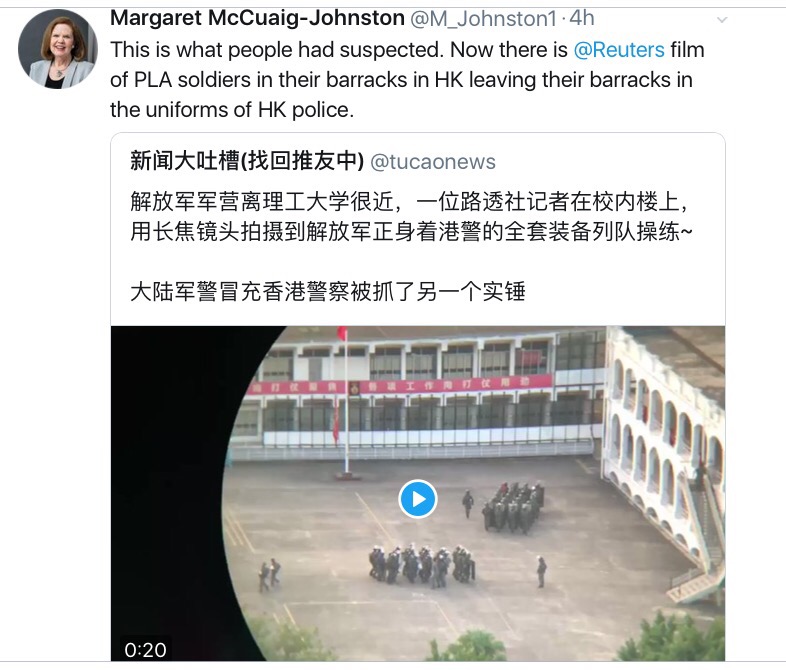The width and height of the screenshot is (786, 670).
Task: Click the @Reuters mention link
Action: 619,50
